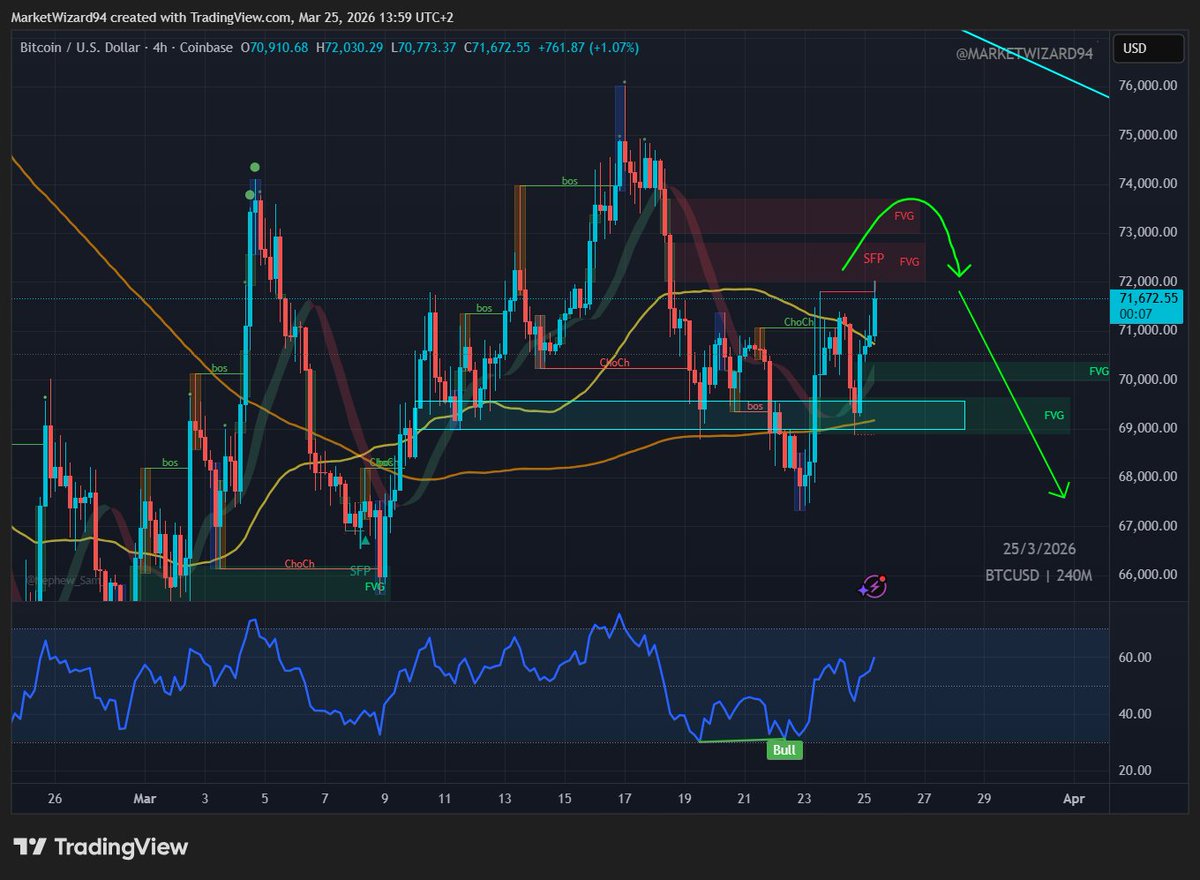Select FVG label beside the red SFP

(909, 262)
